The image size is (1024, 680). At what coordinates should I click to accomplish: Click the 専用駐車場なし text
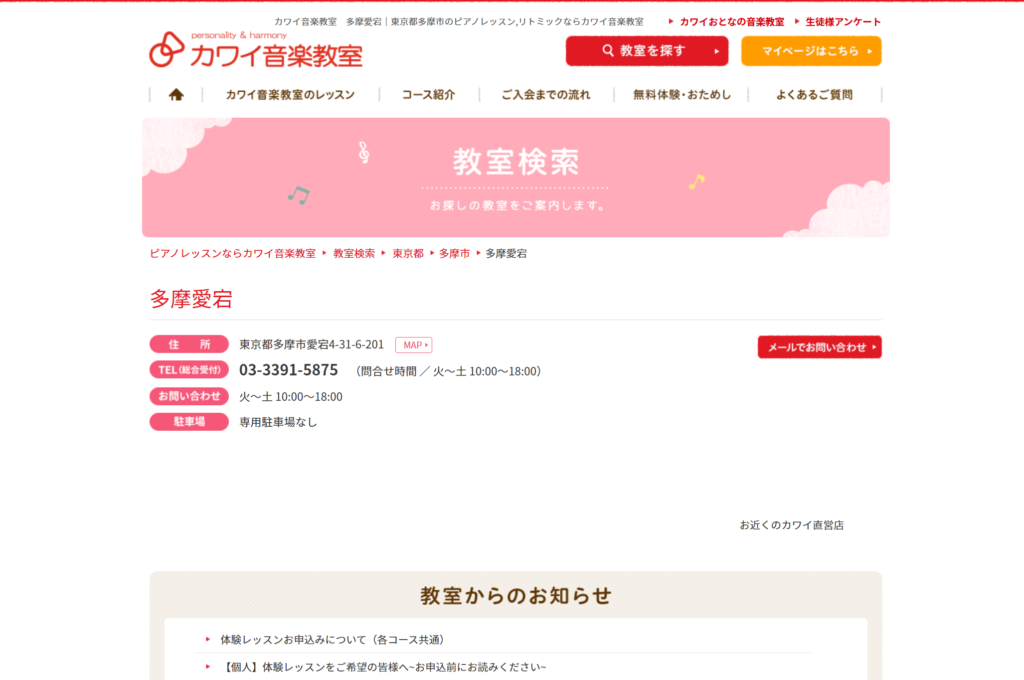[x=278, y=422]
